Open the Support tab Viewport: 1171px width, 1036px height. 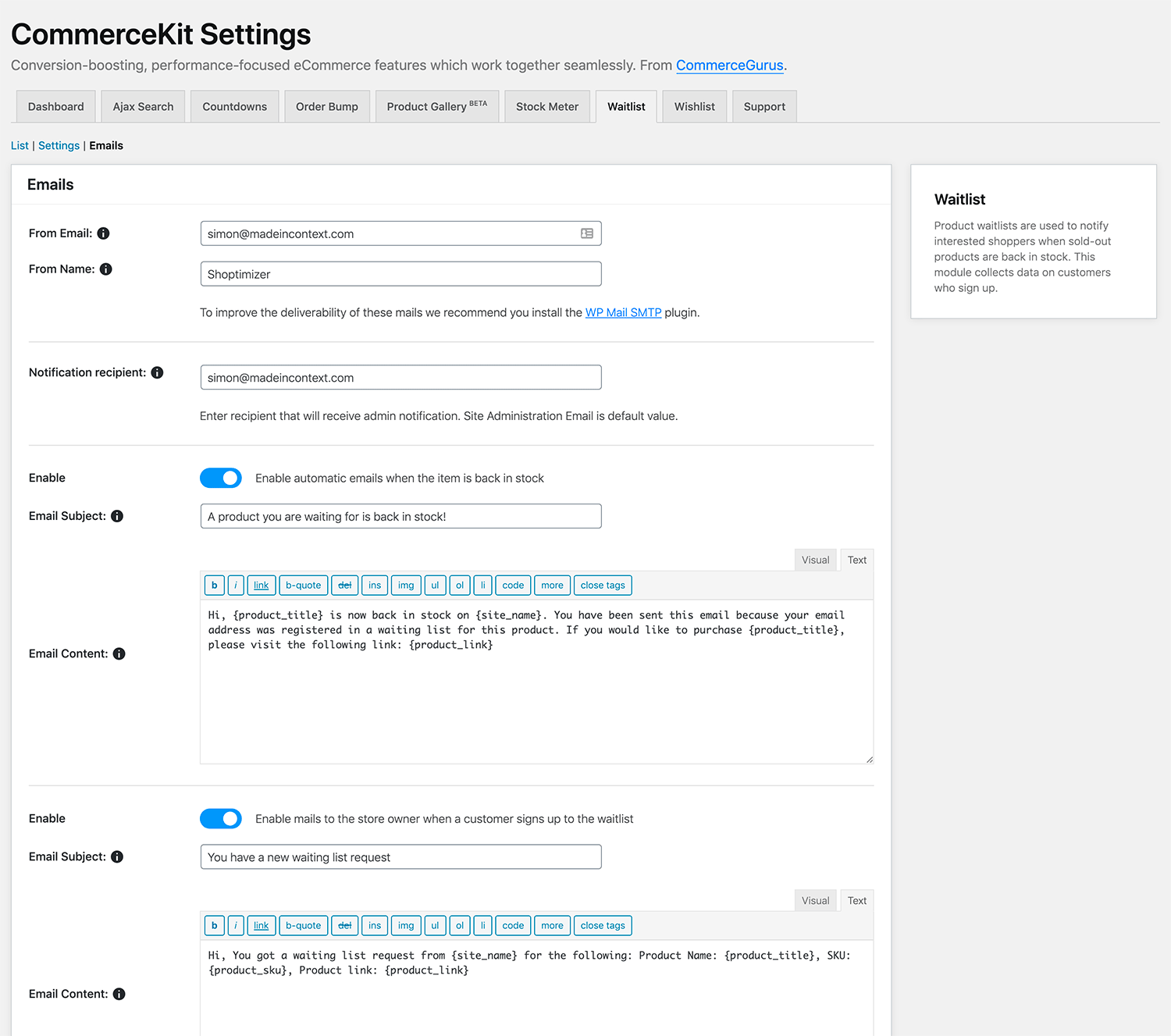[764, 106]
